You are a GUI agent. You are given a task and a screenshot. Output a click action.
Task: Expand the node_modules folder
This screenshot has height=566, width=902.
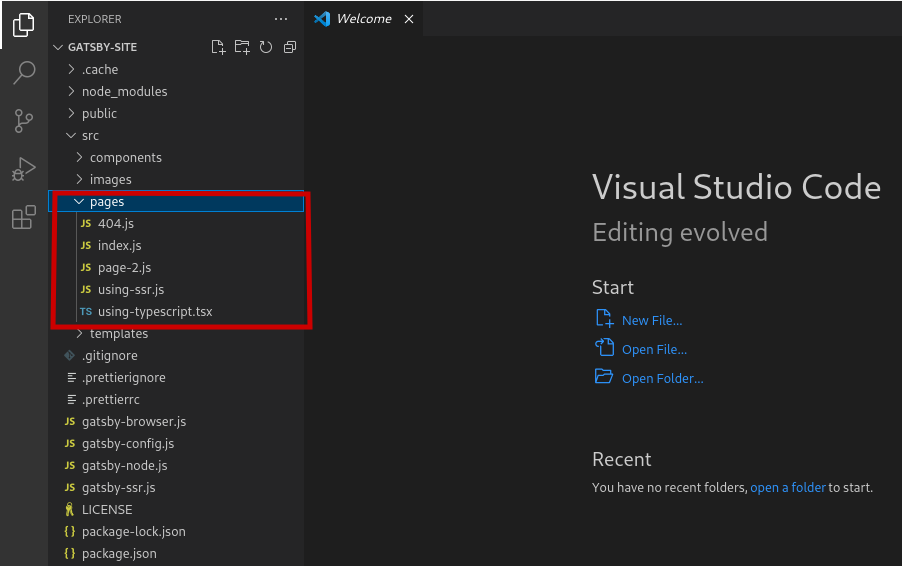(124, 91)
